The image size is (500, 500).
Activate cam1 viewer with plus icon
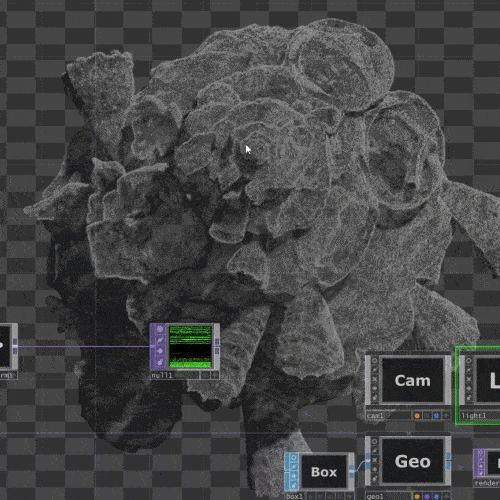tap(446, 416)
